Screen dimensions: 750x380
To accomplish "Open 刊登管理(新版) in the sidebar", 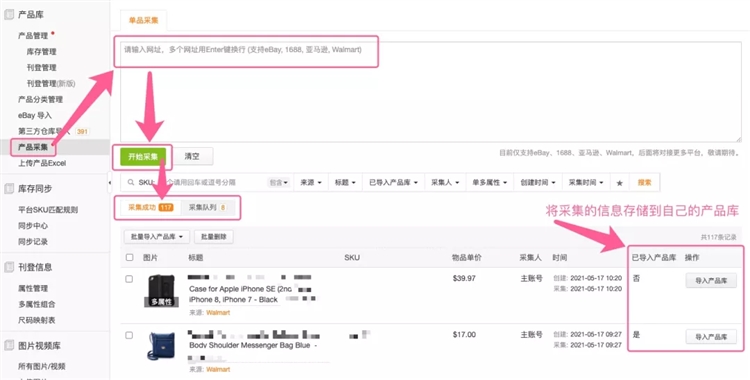I will [51, 83].
